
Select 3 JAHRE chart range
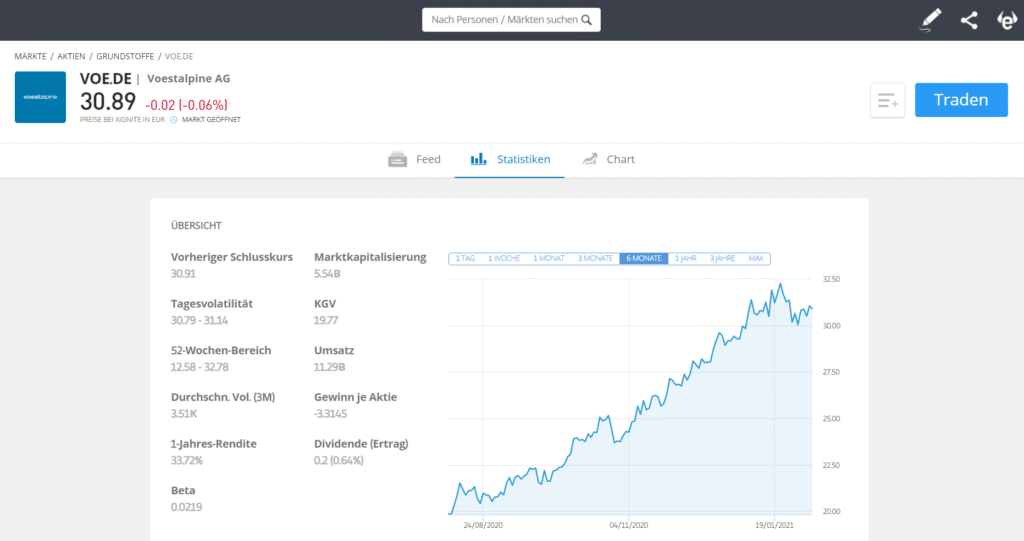point(722,259)
